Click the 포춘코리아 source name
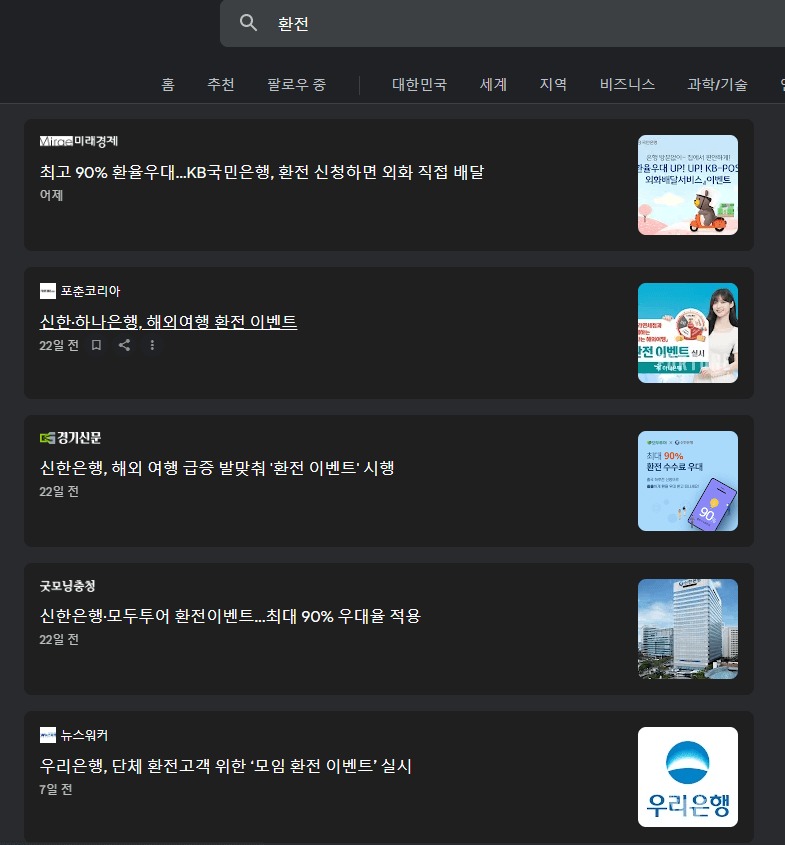Image resolution: width=785 pixels, height=845 pixels. pyautogui.click(x=90, y=291)
